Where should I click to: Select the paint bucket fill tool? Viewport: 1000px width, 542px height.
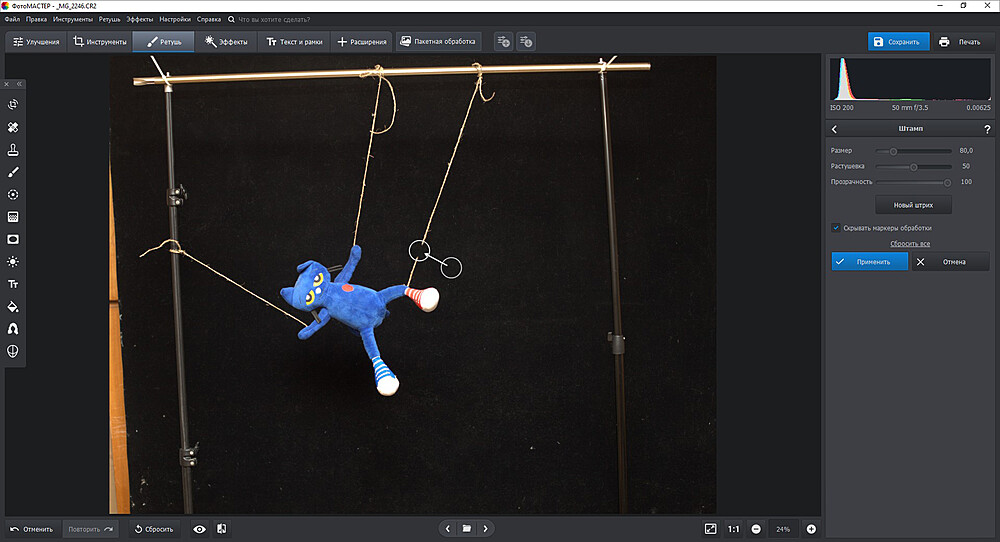pyautogui.click(x=13, y=306)
